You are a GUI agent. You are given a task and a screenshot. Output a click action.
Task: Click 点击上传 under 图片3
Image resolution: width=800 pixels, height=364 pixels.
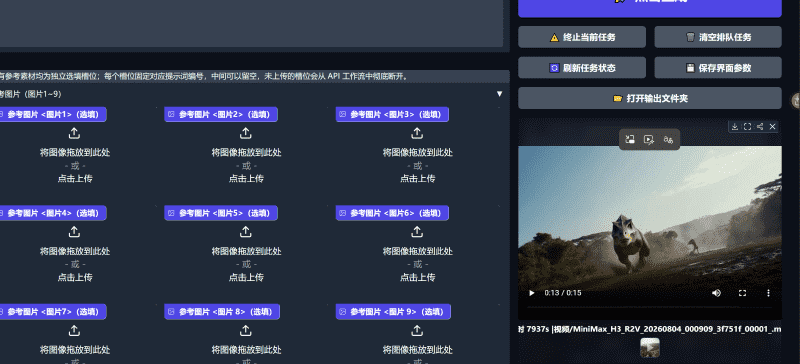click(x=418, y=179)
